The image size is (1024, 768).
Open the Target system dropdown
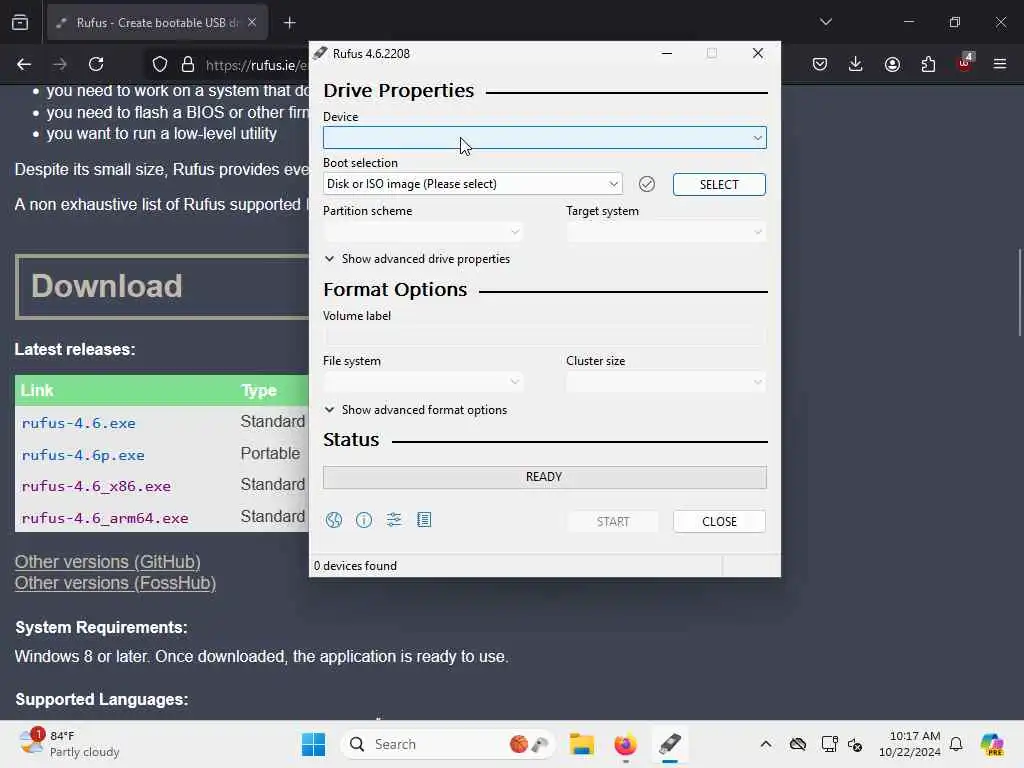[666, 232]
